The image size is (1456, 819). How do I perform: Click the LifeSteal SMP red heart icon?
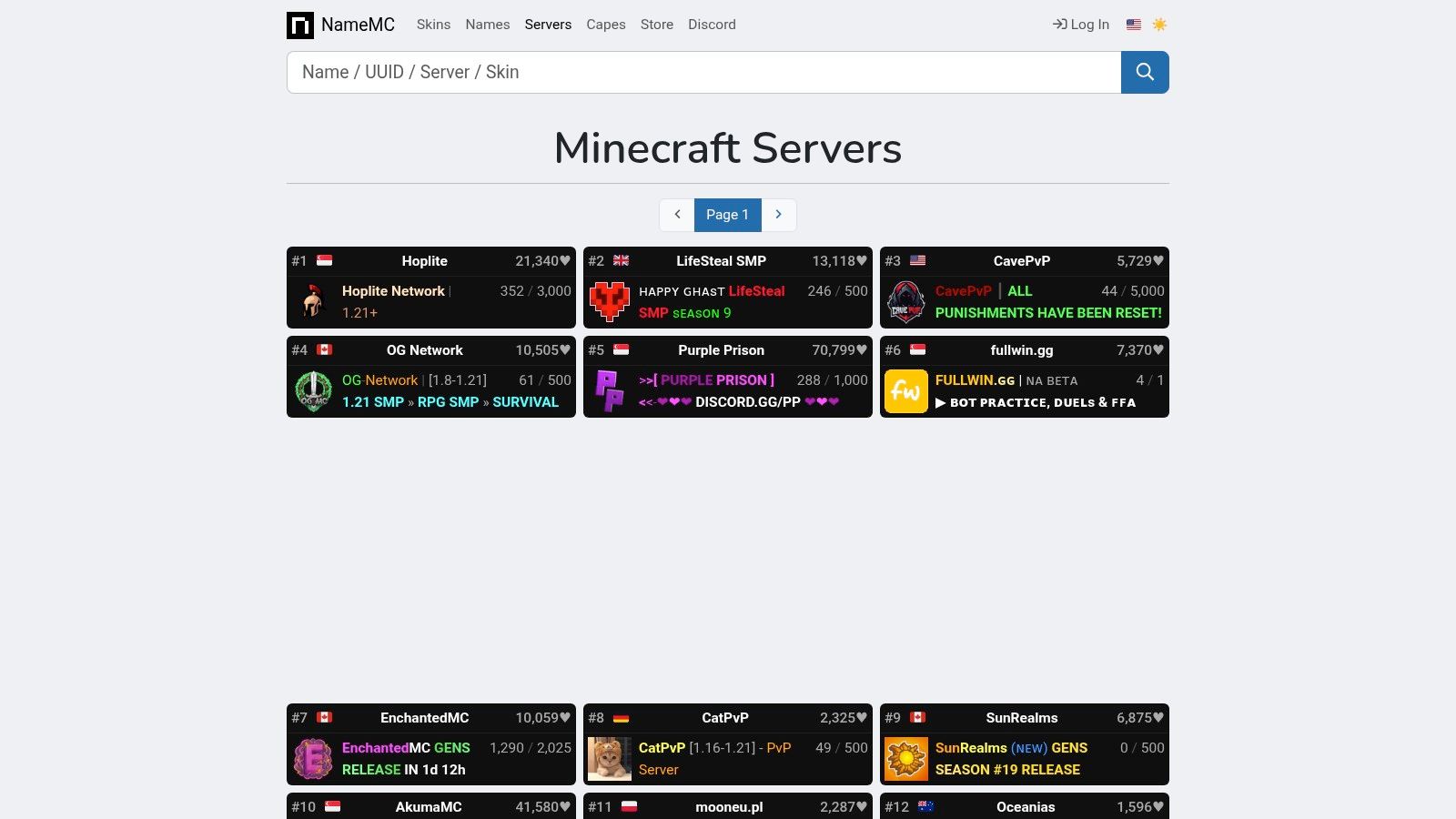610,301
